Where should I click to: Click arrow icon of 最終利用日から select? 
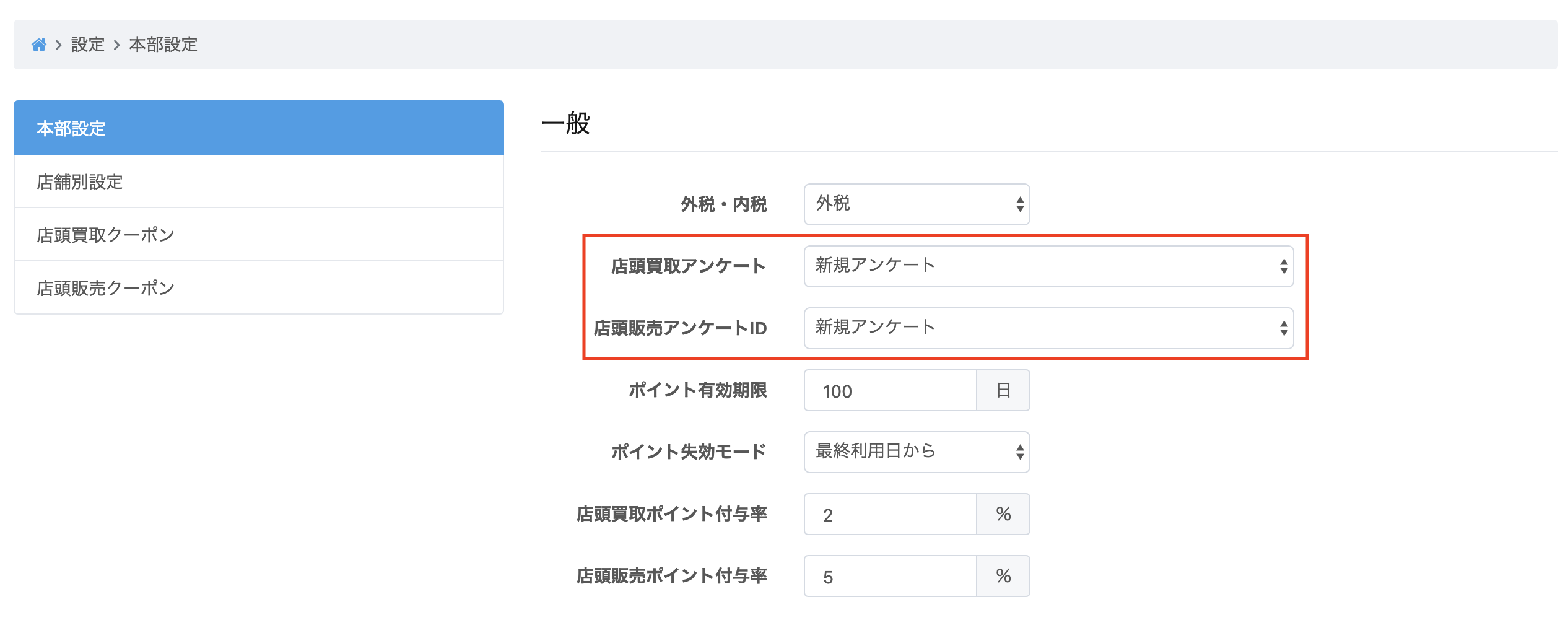click(x=1019, y=452)
